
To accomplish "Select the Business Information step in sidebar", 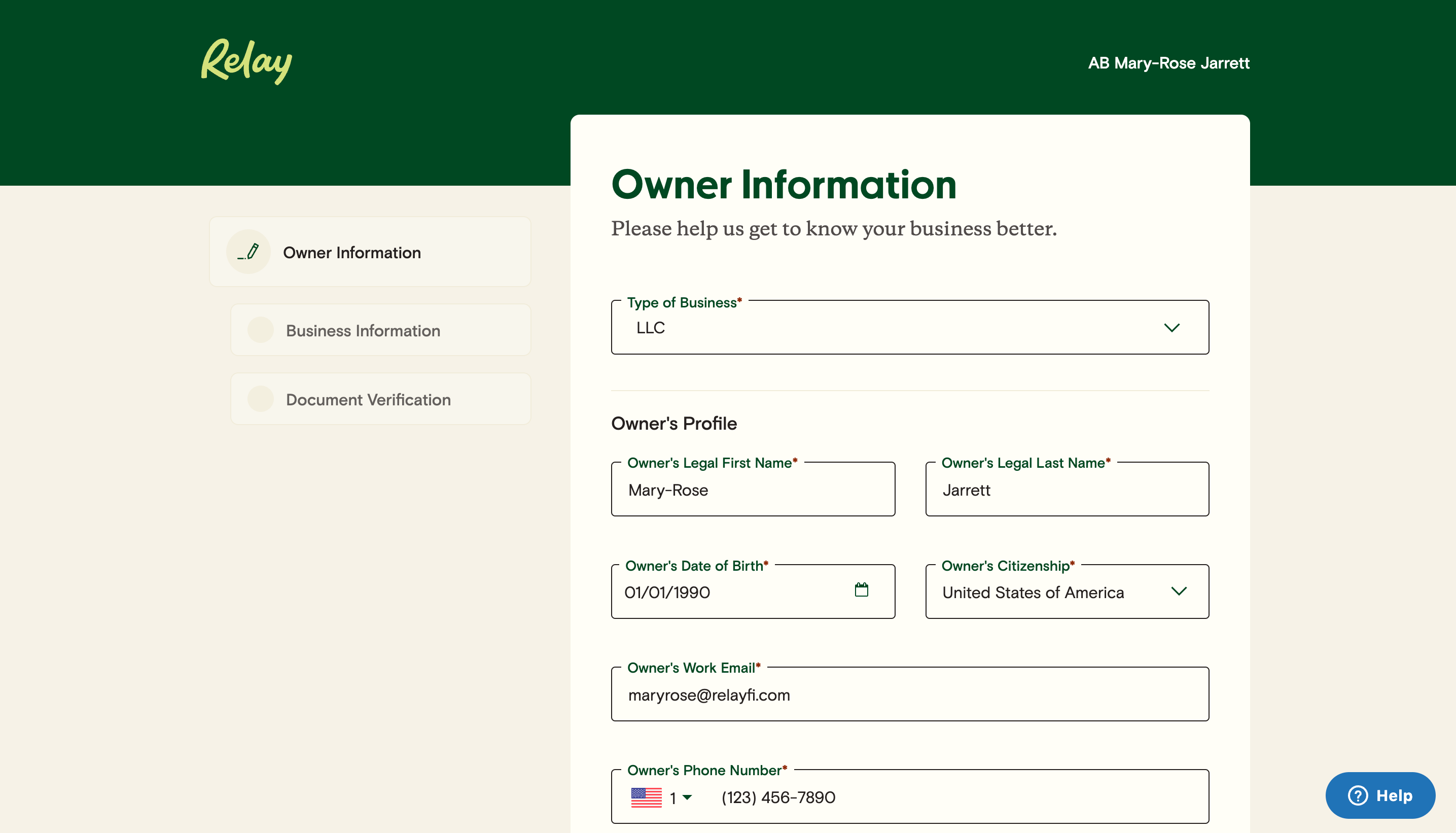I will tap(380, 330).
